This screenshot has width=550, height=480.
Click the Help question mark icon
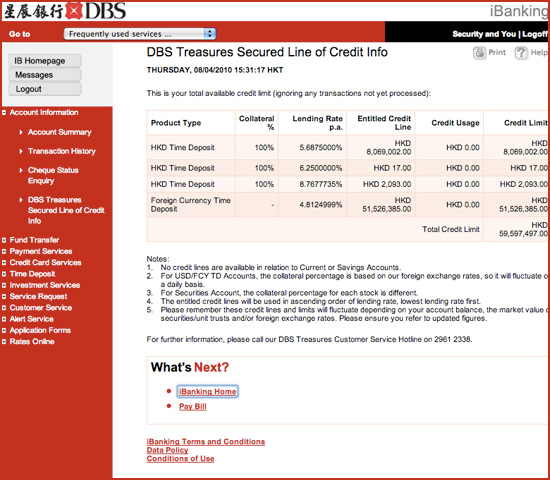[x=521, y=53]
